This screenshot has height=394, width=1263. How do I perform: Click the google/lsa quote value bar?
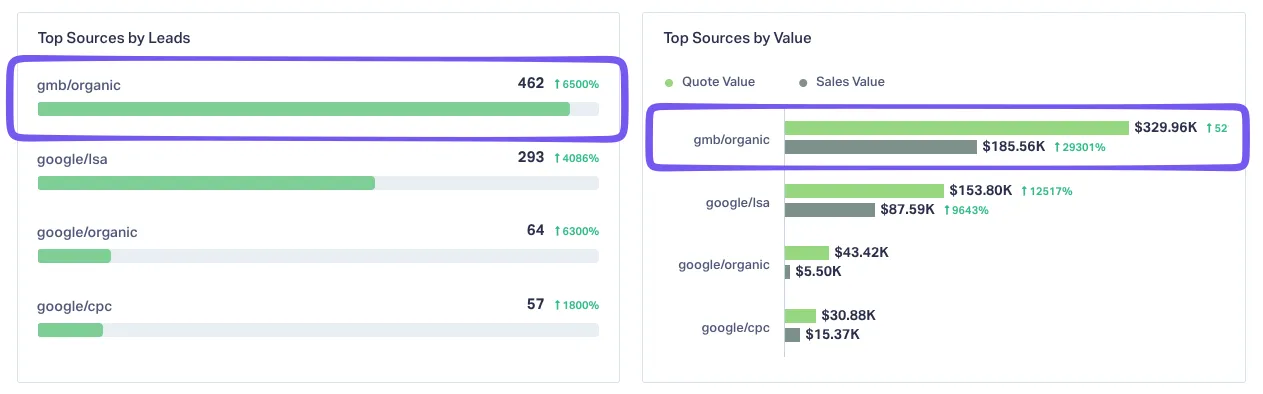tap(864, 190)
